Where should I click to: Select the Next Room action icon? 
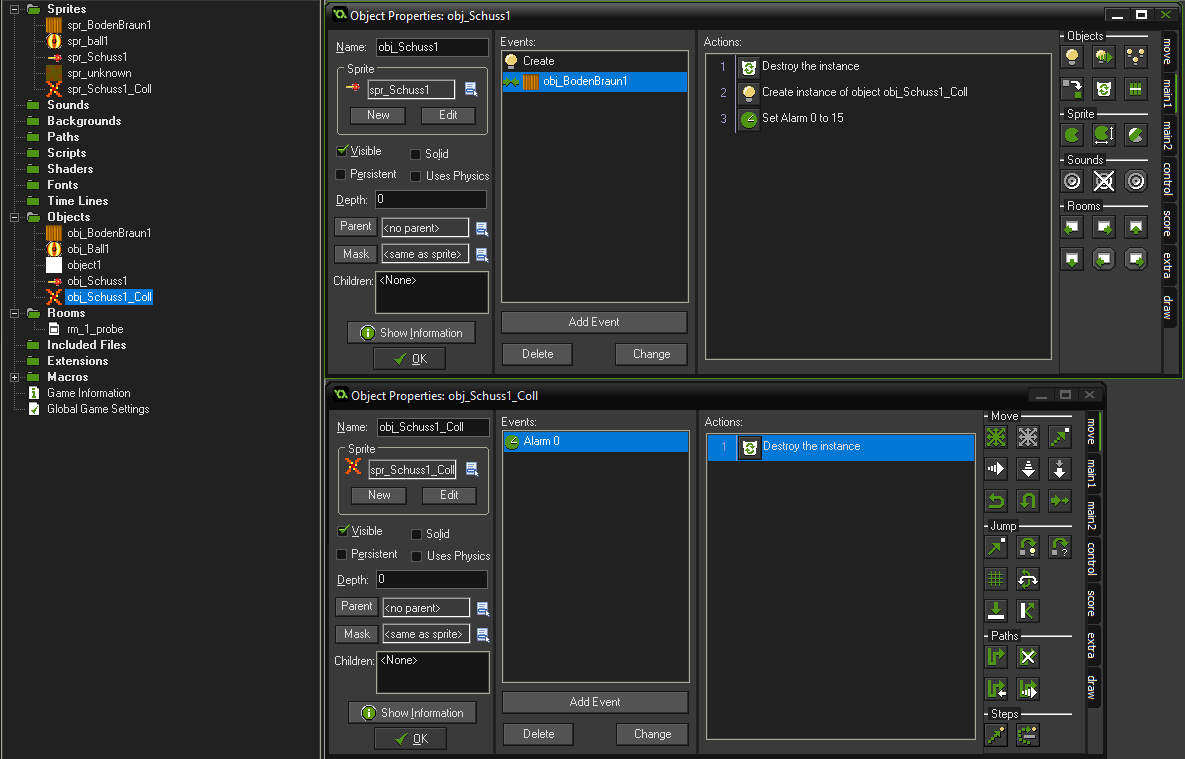(1104, 227)
